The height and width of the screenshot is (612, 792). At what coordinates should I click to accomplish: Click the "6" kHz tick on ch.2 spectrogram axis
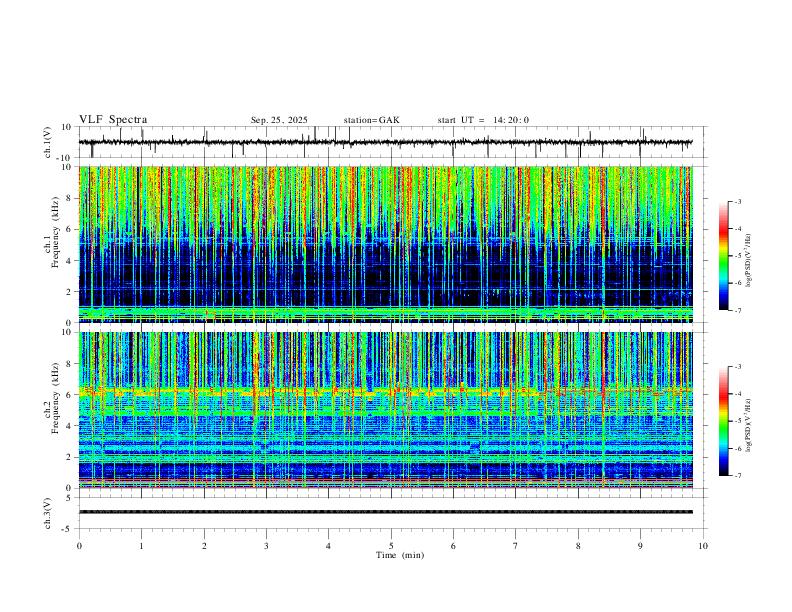pyautogui.click(x=69, y=395)
